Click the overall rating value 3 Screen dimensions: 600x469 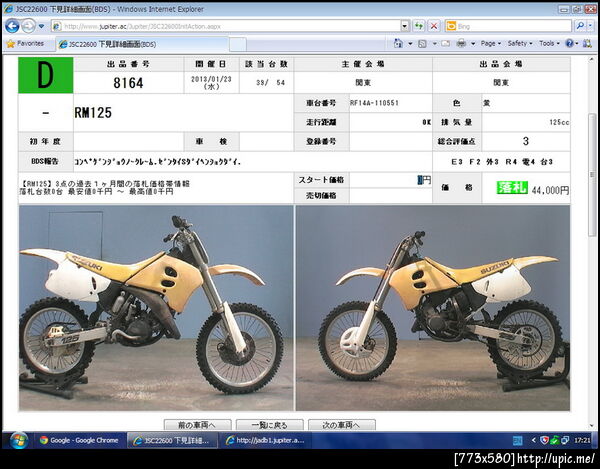click(x=526, y=141)
